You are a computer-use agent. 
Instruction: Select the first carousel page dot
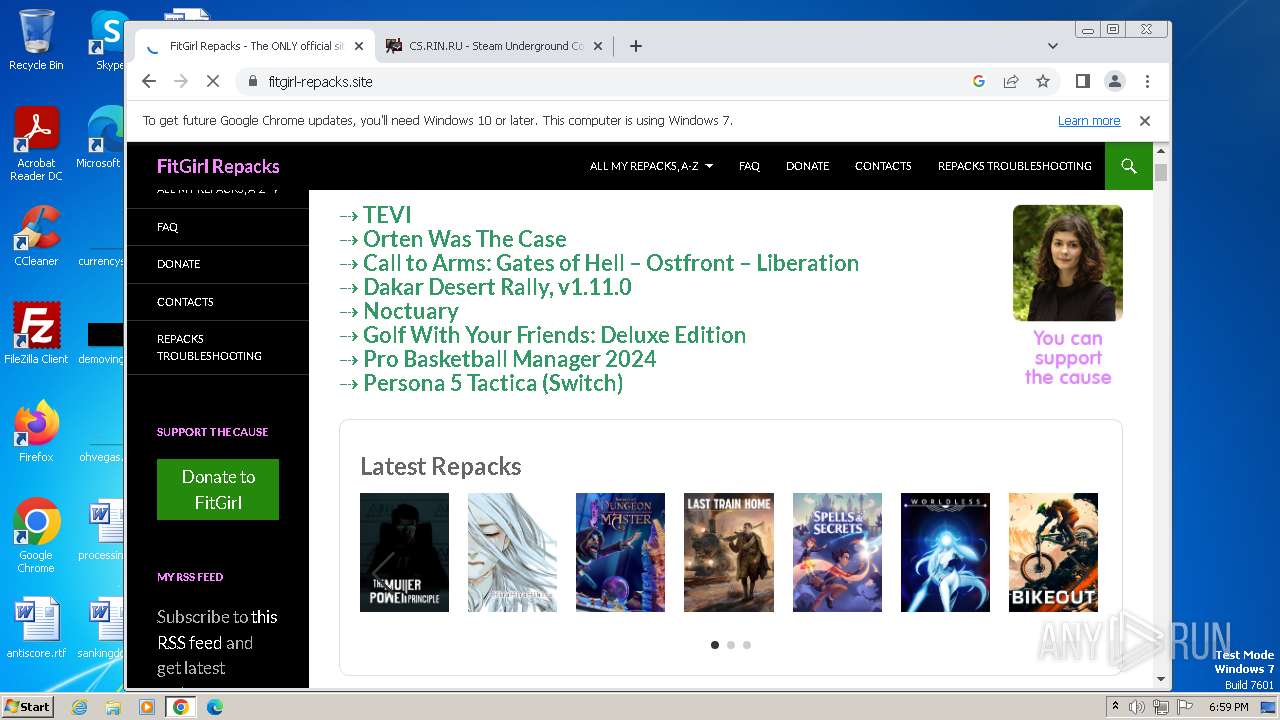(x=715, y=645)
